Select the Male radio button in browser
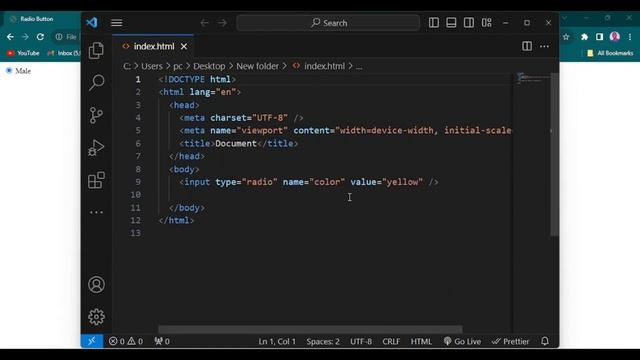This screenshot has width=640, height=360. click(x=9, y=71)
